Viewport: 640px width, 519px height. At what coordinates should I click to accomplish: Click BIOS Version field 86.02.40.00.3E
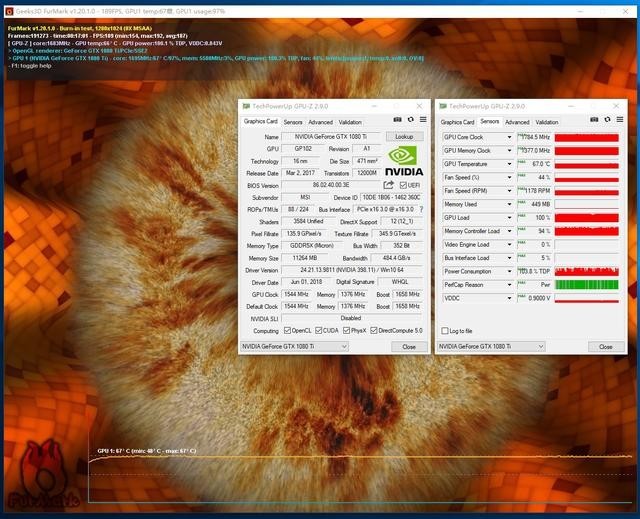331,185
